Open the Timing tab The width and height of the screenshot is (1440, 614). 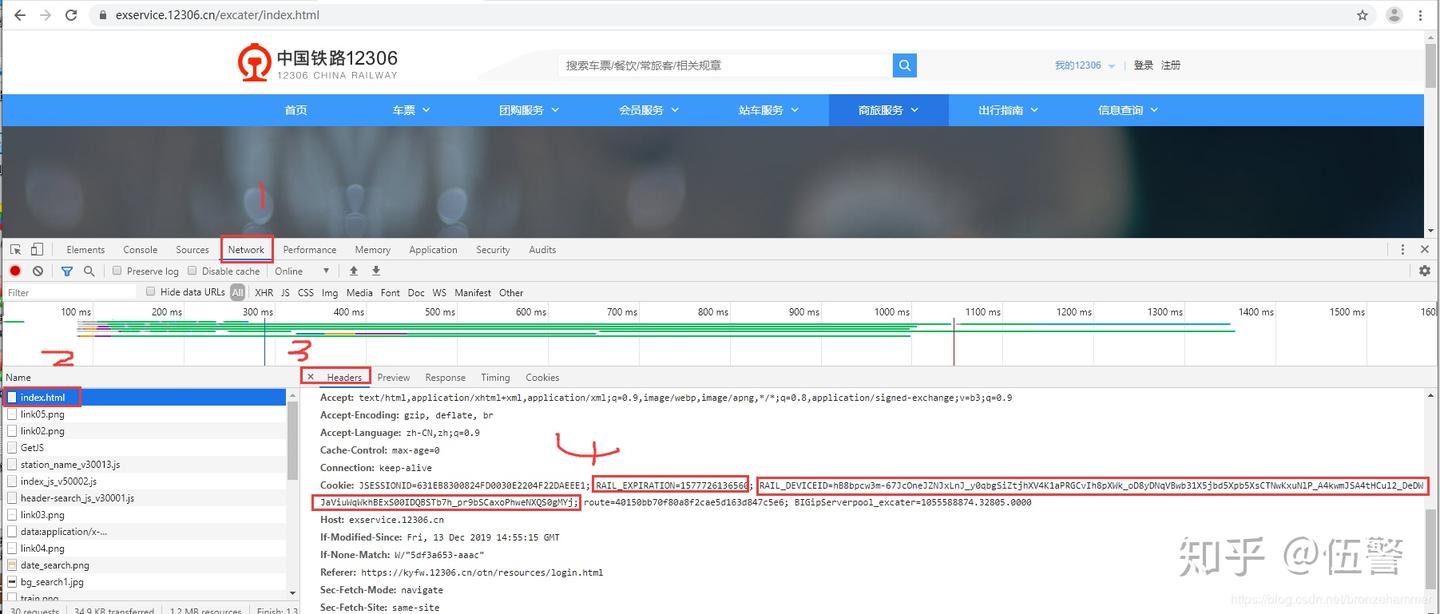(494, 377)
